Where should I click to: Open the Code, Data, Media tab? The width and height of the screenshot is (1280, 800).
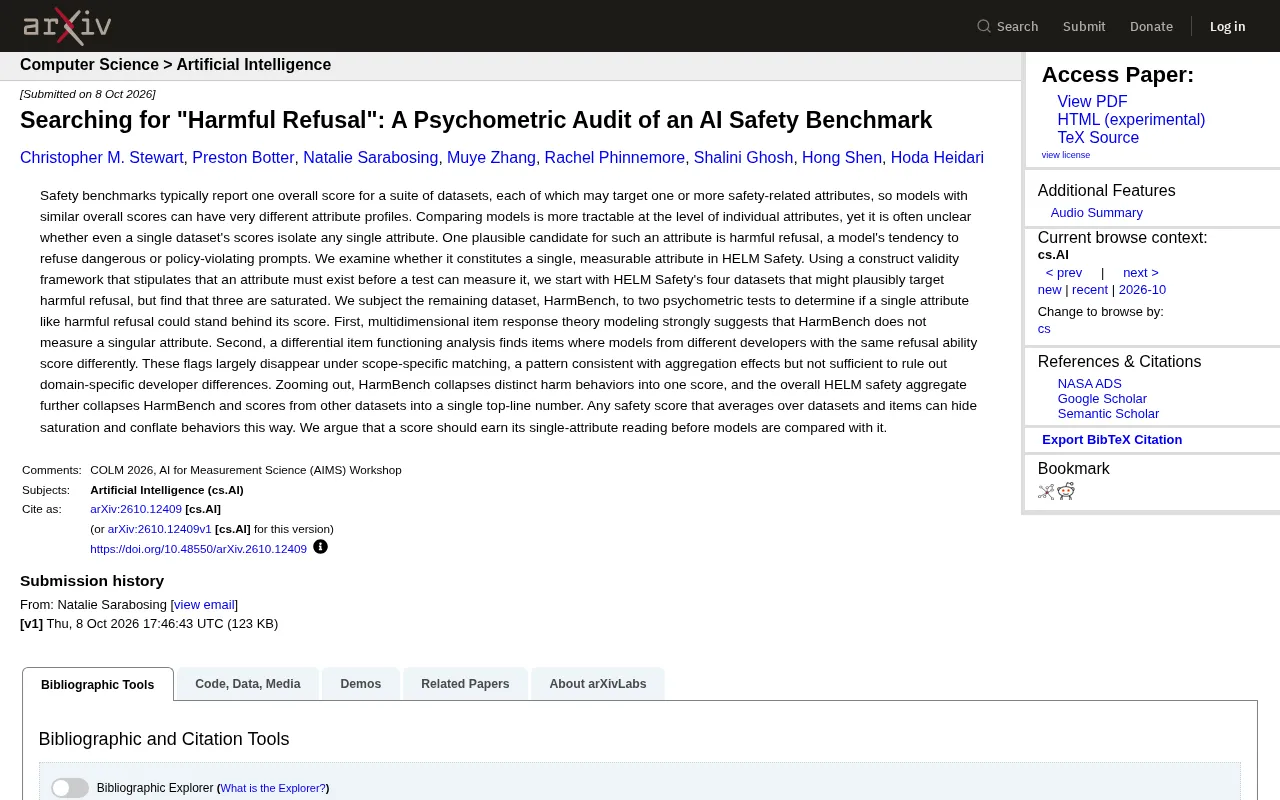coord(248,684)
